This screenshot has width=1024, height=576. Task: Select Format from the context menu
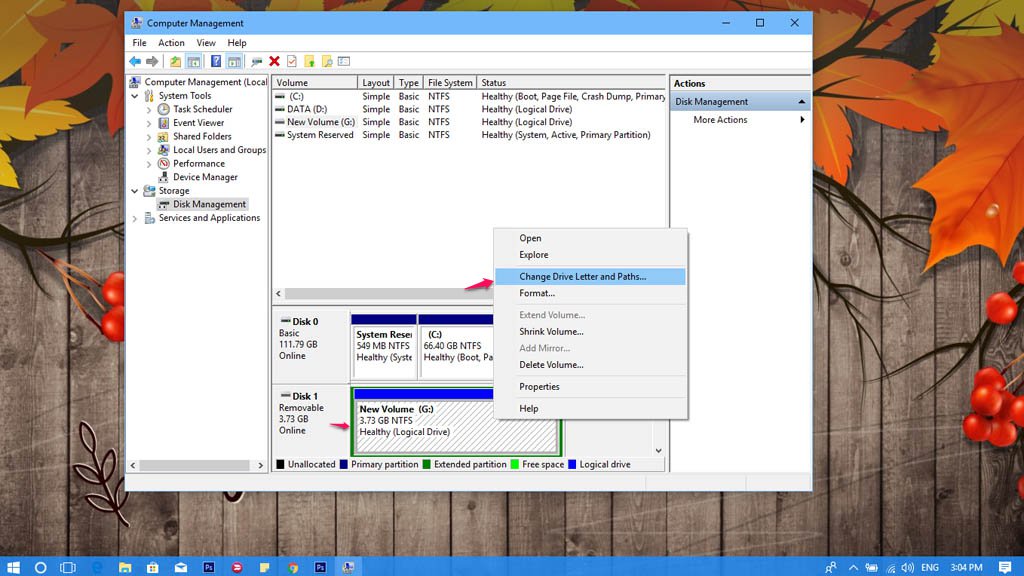click(x=590, y=293)
